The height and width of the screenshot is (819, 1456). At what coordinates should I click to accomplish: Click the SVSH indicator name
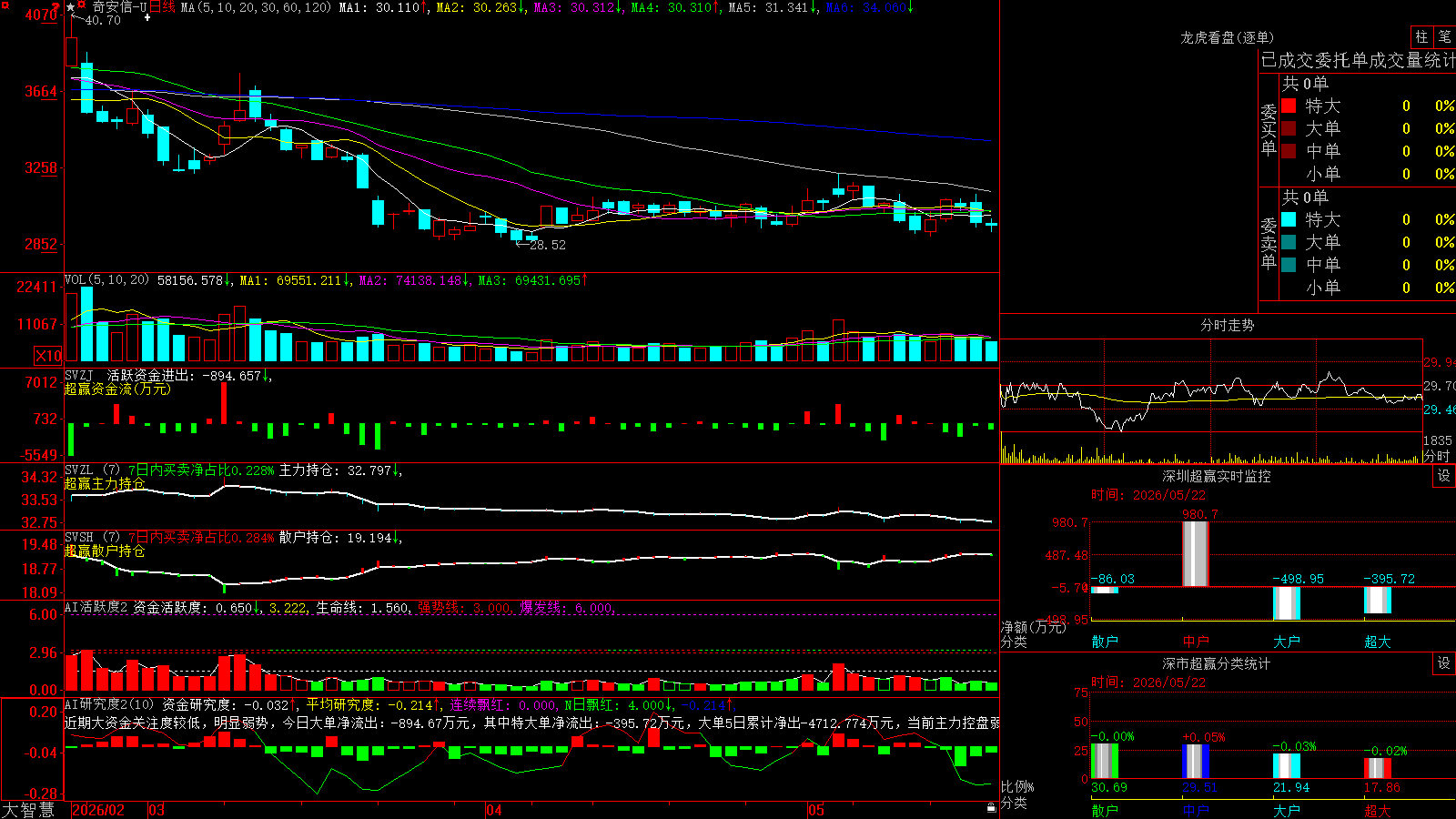[79, 538]
